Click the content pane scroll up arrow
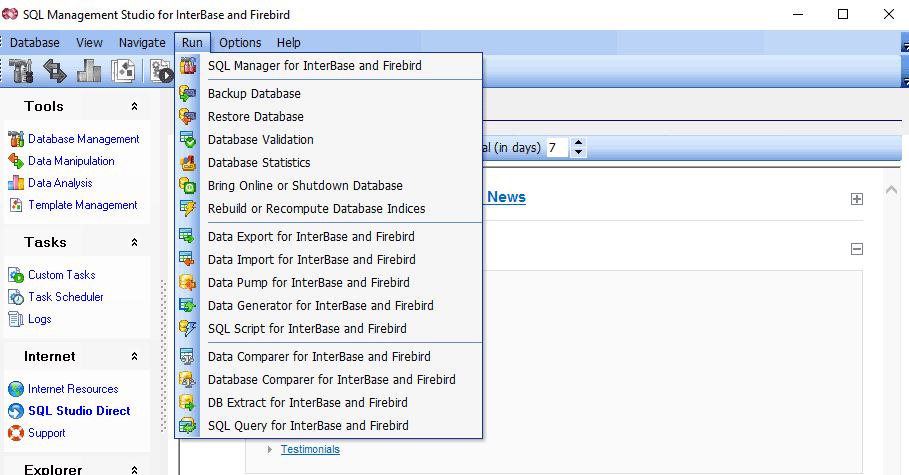Screen dimensions: 909x475 tap(892, 190)
